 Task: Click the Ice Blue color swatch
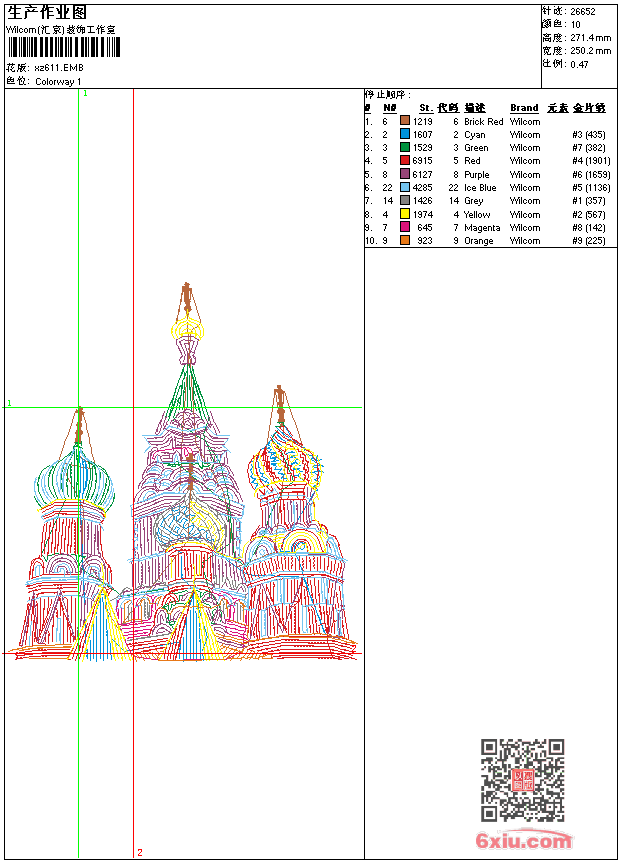coord(405,187)
